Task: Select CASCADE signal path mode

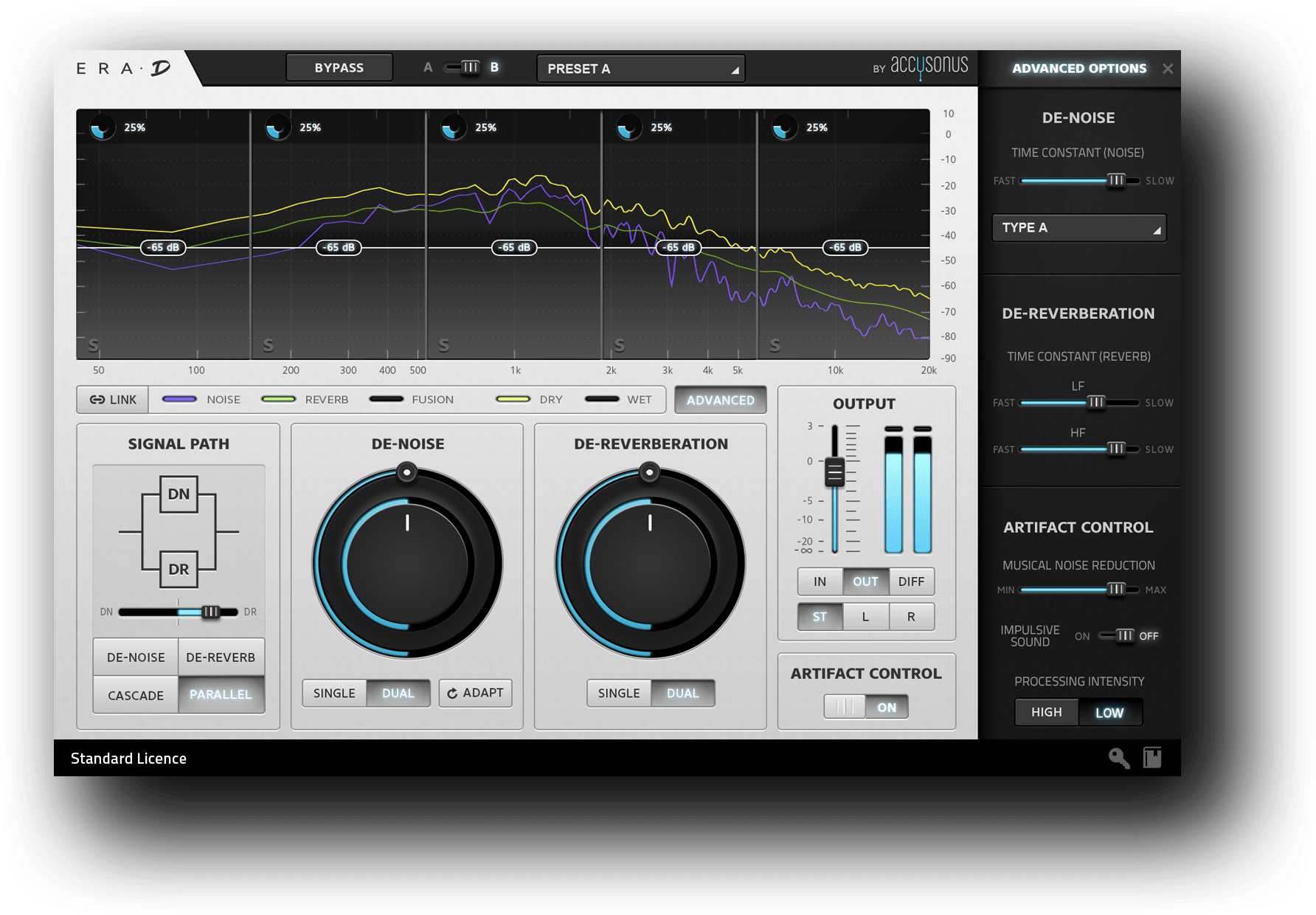Action: tap(136, 695)
